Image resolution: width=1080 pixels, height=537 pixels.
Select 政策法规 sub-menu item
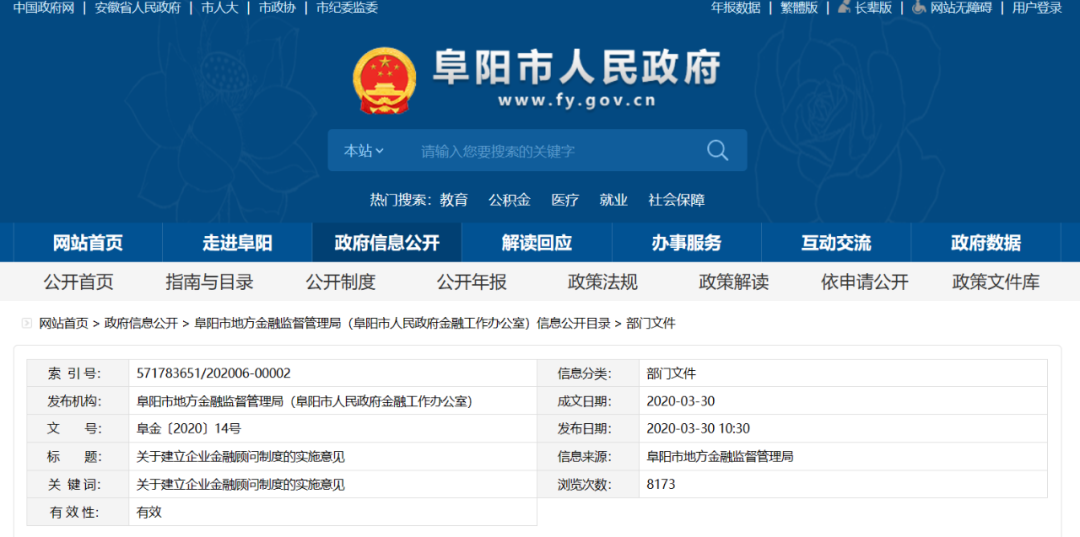tap(603, 282)
